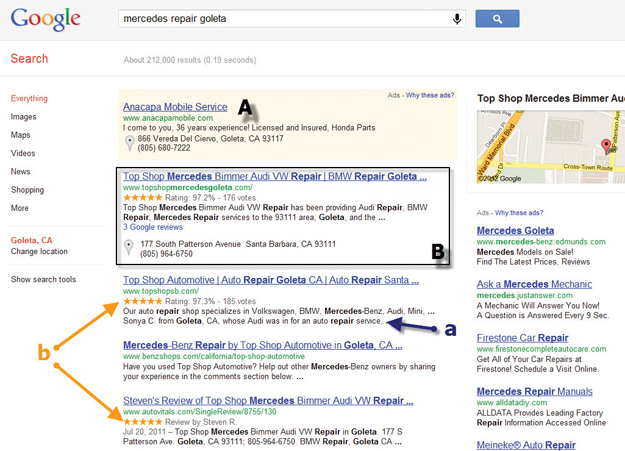Screen dimensions: 625x451
Task: Activate the microphone voice search icon
Action: 457,19
